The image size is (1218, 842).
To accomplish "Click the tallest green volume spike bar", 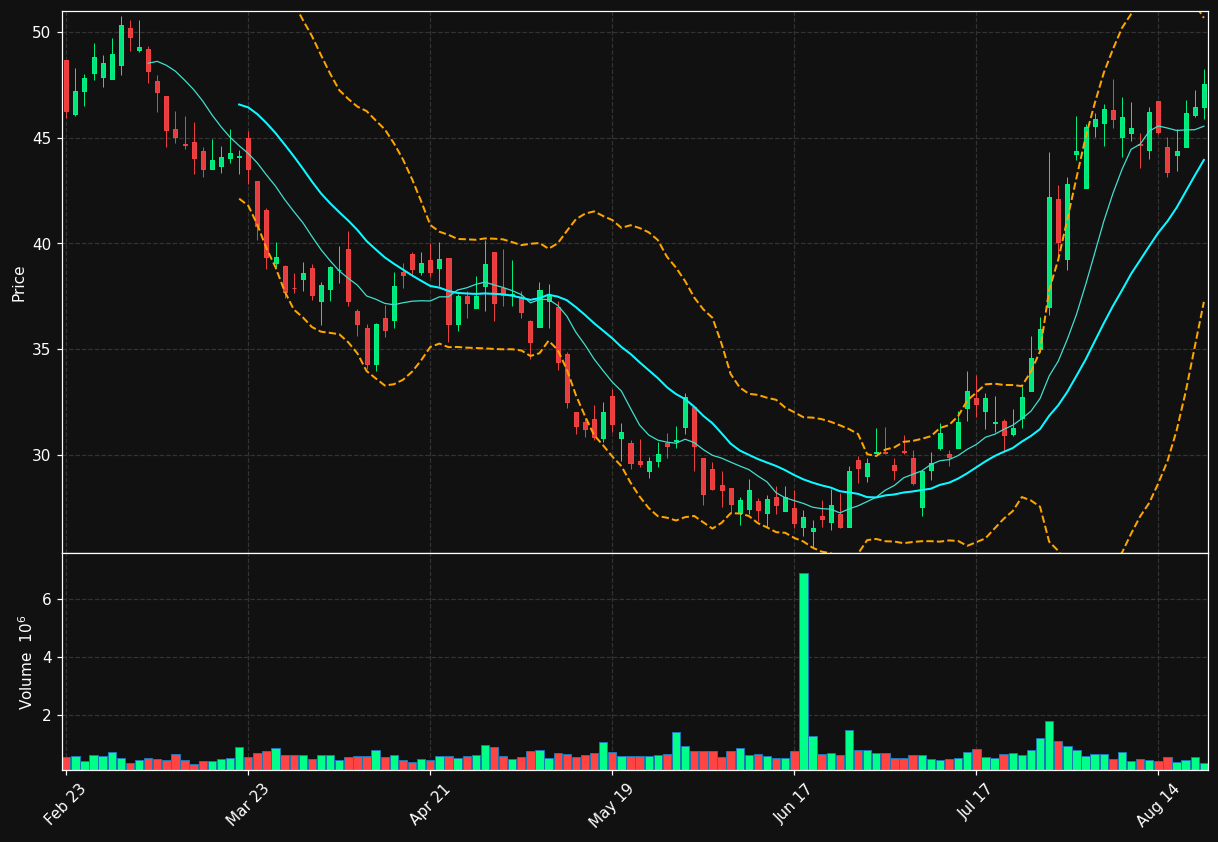I will tap(803, 671).
